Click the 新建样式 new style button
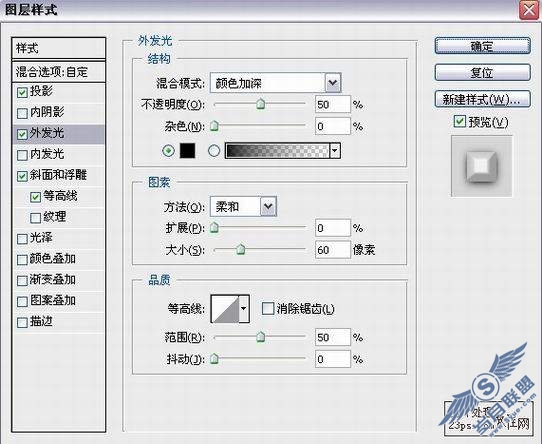The height and width of the screenshot is (444, 542). [x=483, y=100]
